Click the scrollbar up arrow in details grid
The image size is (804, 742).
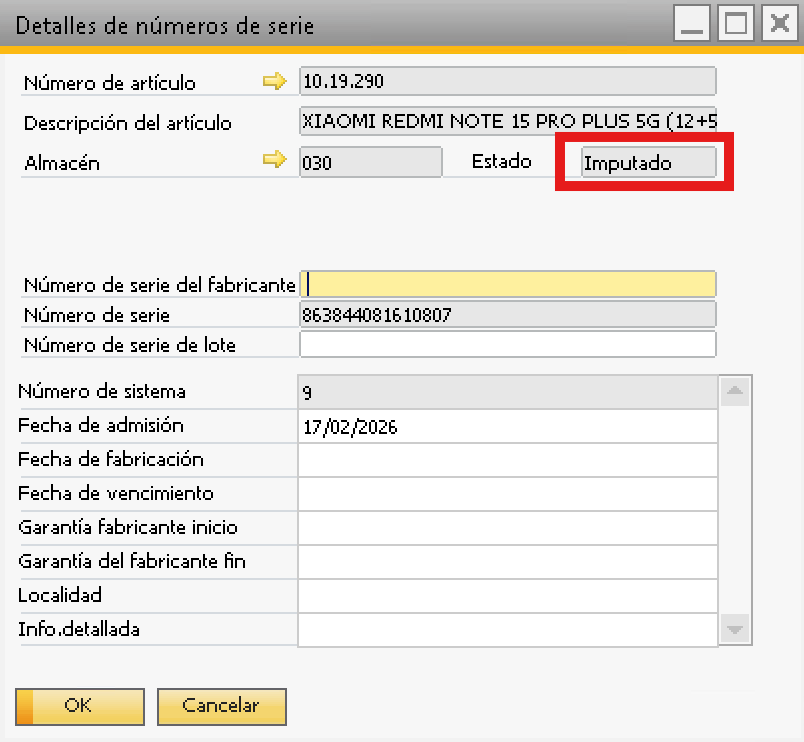tap(735, 392)
